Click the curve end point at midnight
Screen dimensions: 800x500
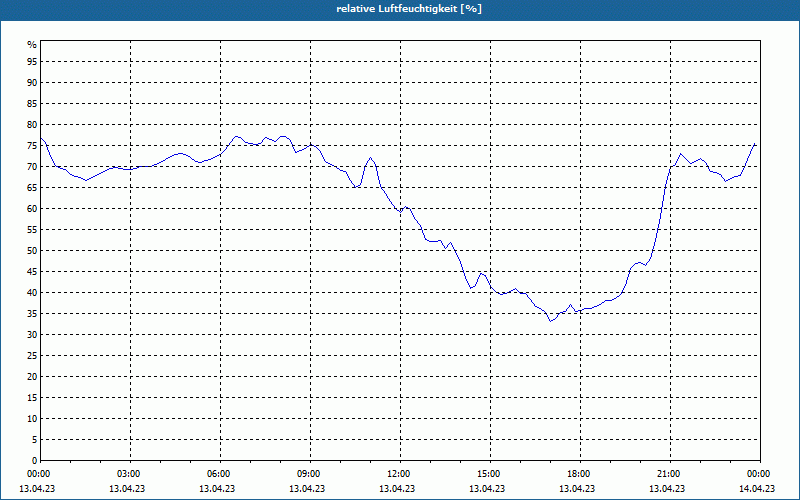[x=755, y=144]
